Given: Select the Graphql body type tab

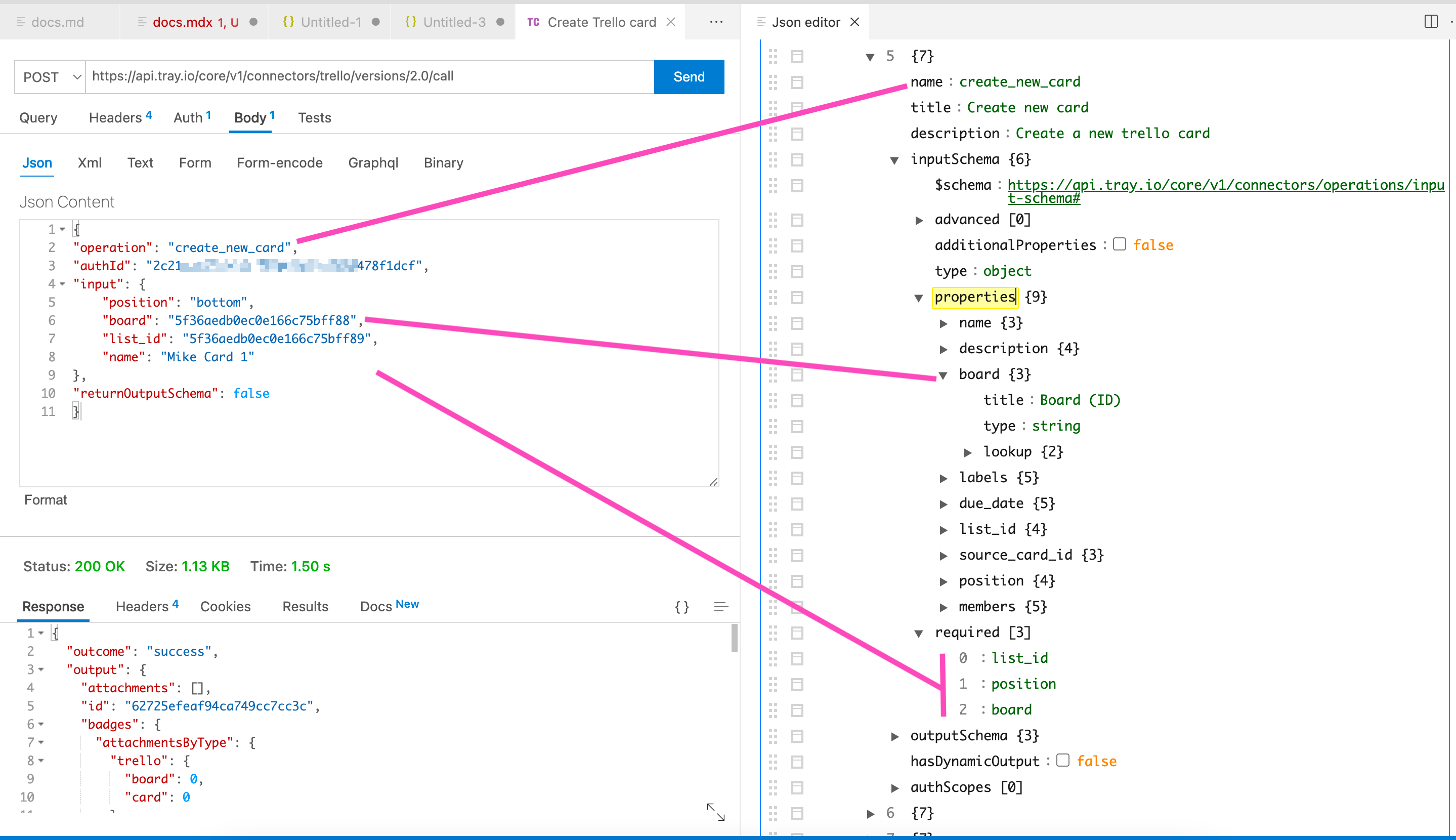Looking at the screenshot, I should (373, 163).
